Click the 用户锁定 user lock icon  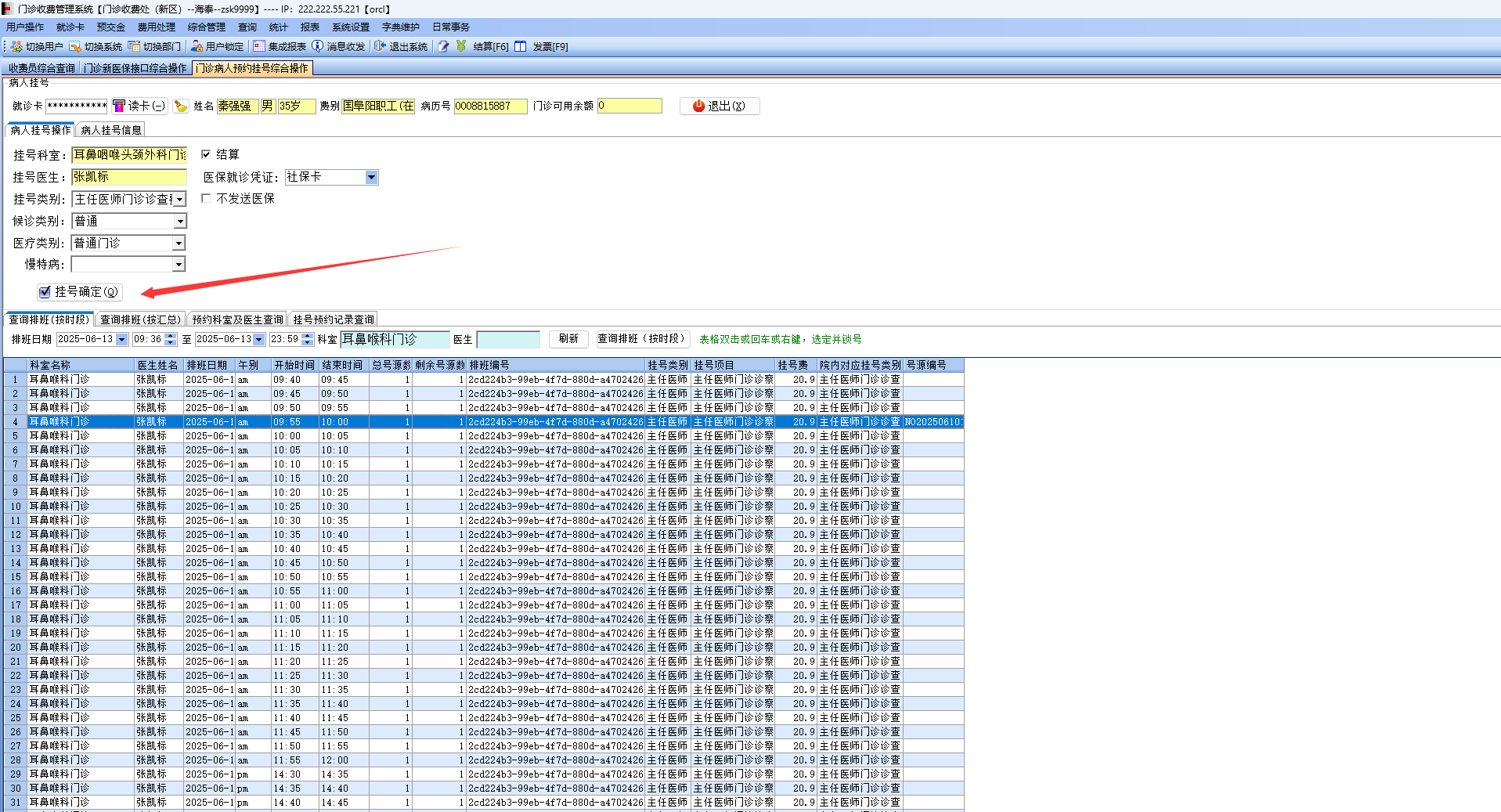(197, 47)
